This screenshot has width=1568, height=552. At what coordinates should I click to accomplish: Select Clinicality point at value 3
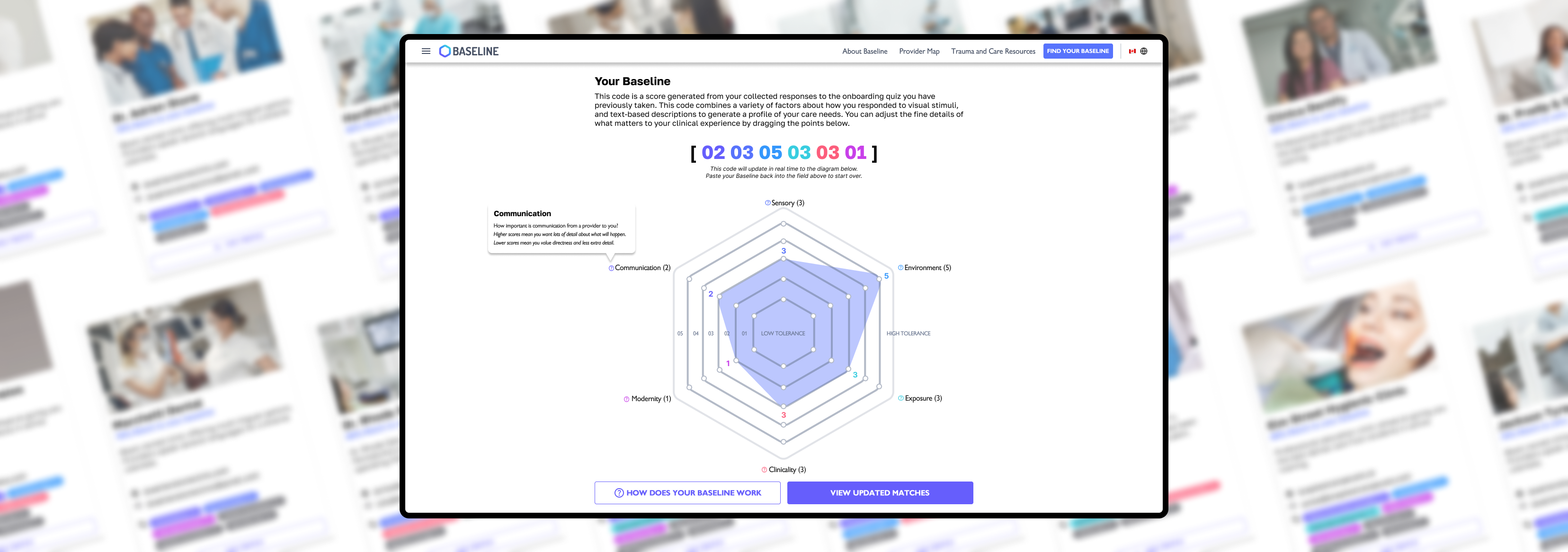pos(784,406)
